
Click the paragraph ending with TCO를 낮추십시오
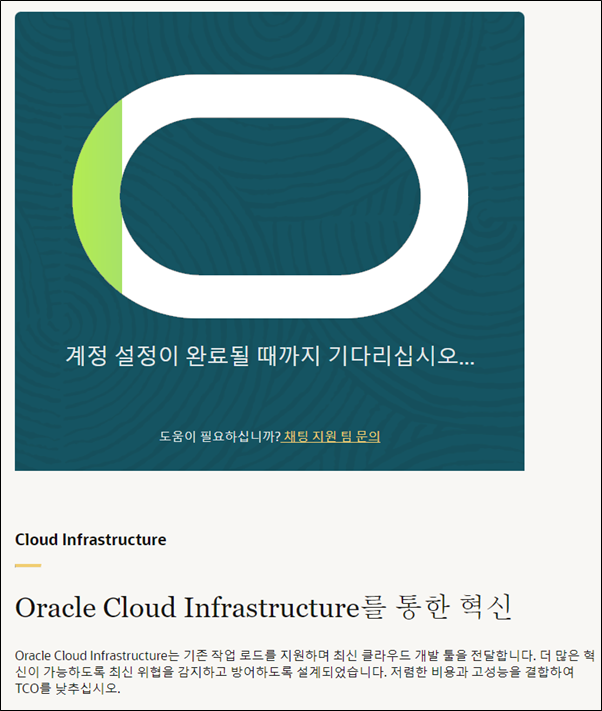305,672
